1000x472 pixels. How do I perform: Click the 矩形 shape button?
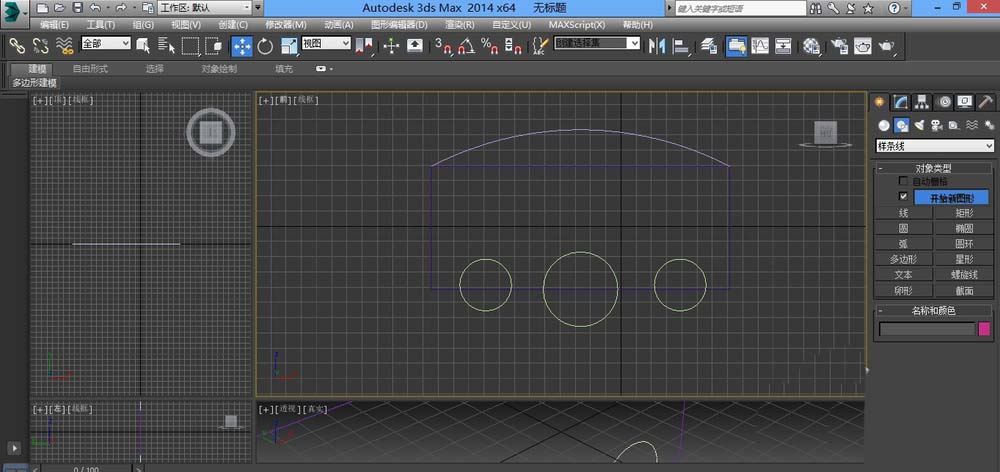click(964, 213)
